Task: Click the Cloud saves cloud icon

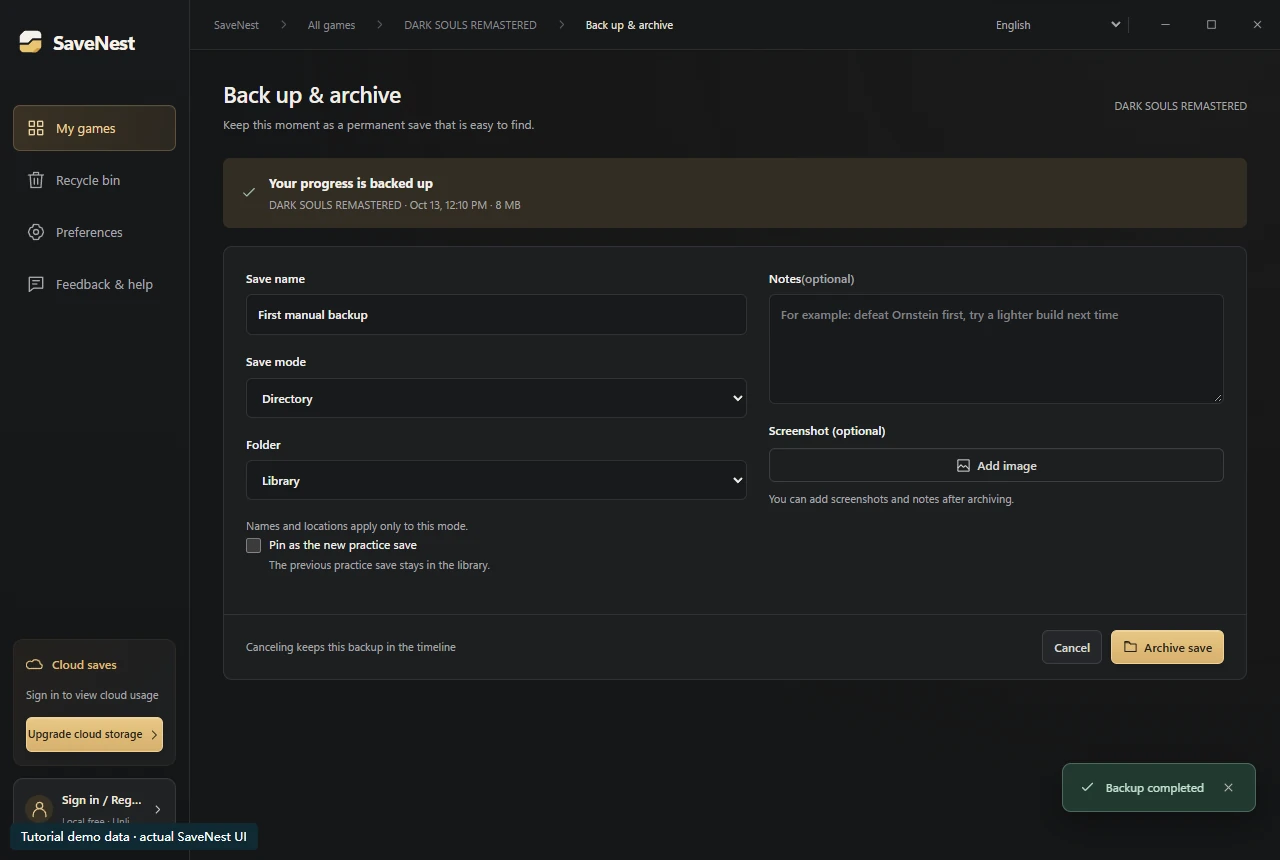Action: pyautogui.click(x=34, y=664)
